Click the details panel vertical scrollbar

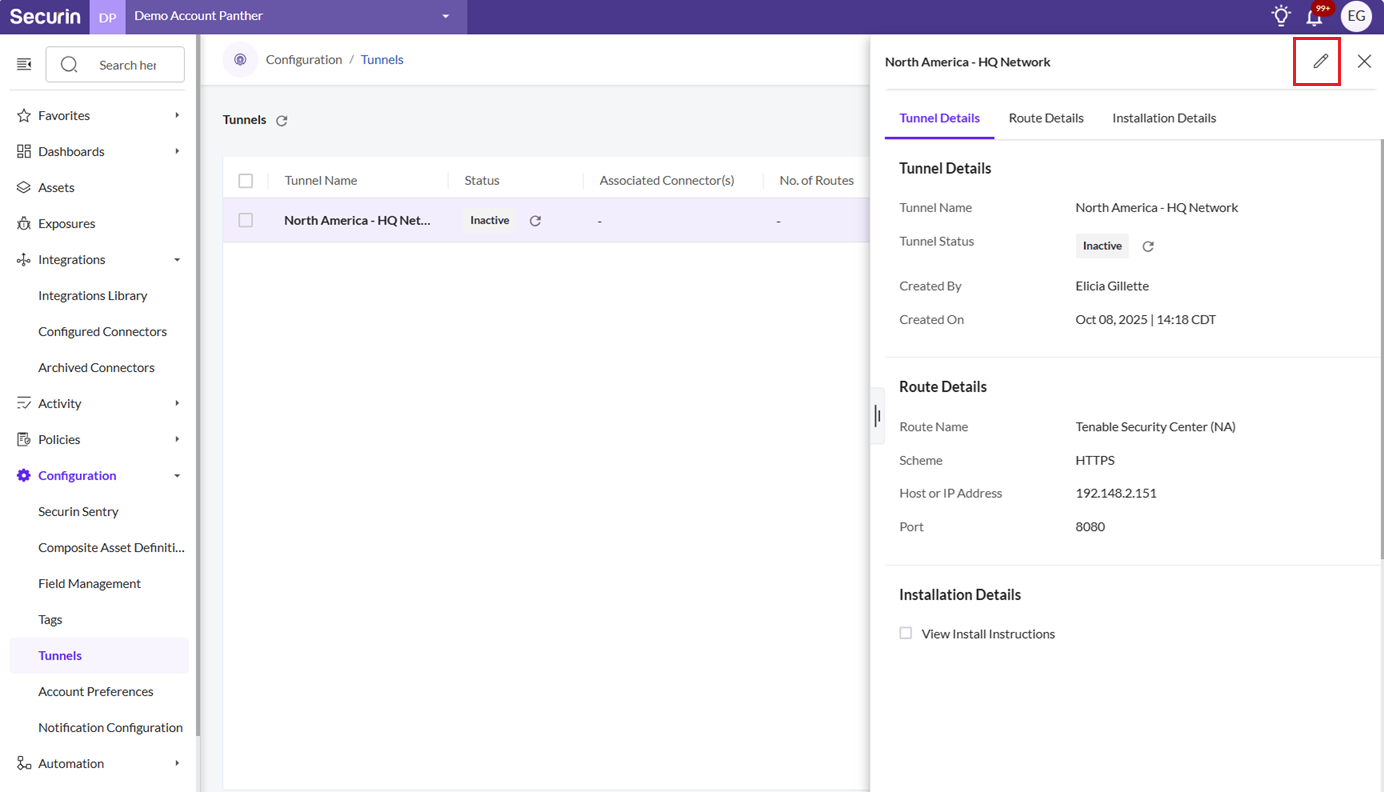pos(1381,349)
